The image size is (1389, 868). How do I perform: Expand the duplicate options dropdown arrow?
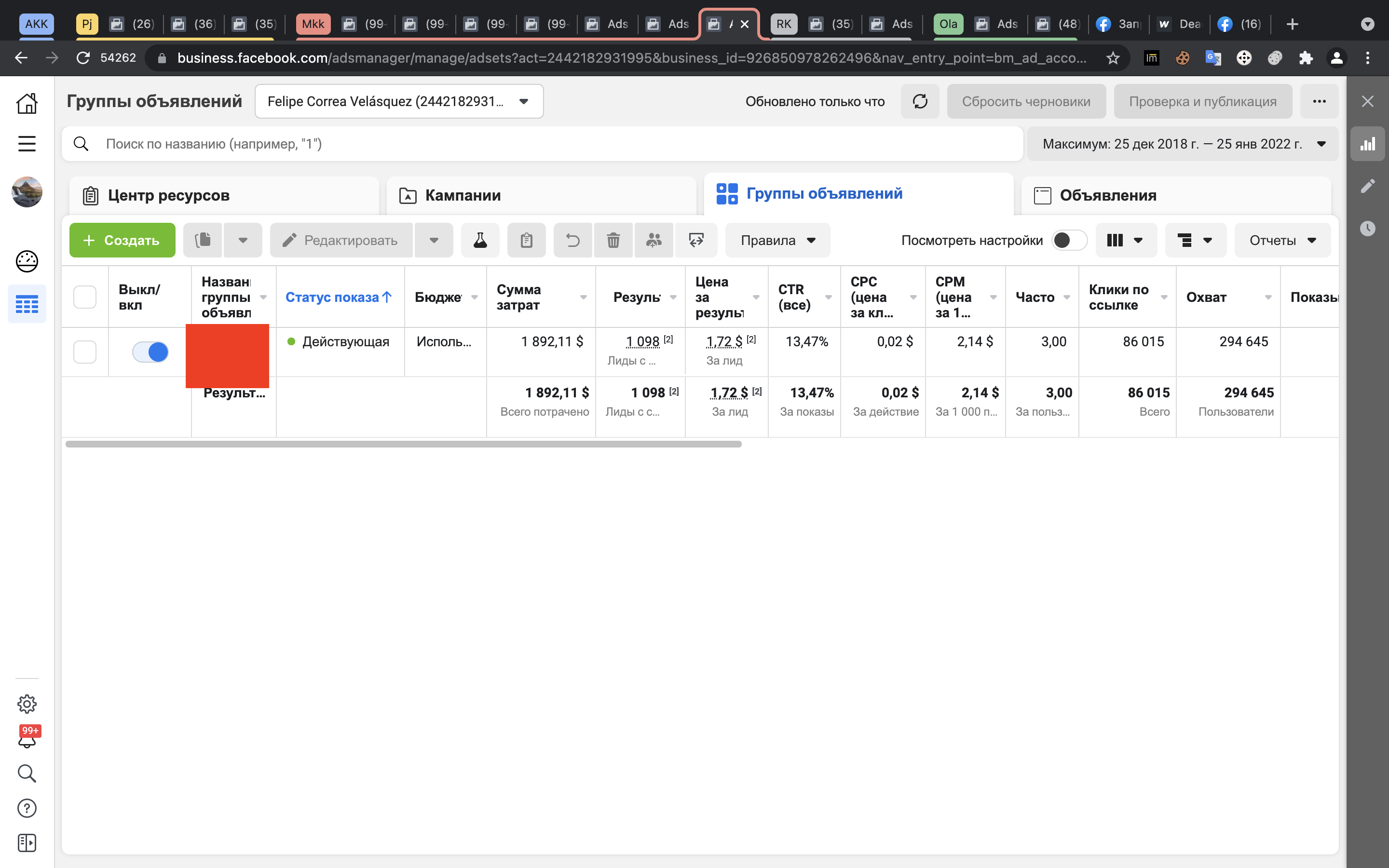point(243,240)
